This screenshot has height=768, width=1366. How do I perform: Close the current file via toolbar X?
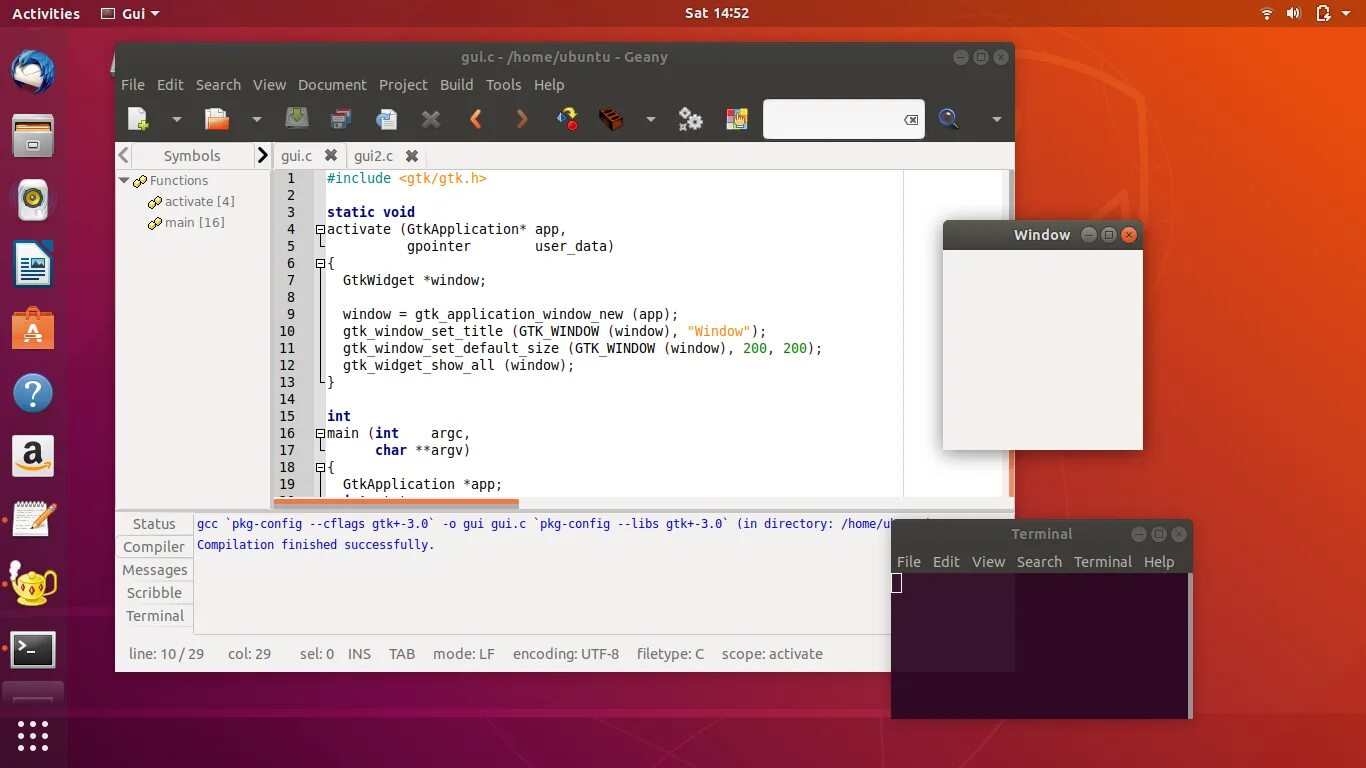pos(431,119)
